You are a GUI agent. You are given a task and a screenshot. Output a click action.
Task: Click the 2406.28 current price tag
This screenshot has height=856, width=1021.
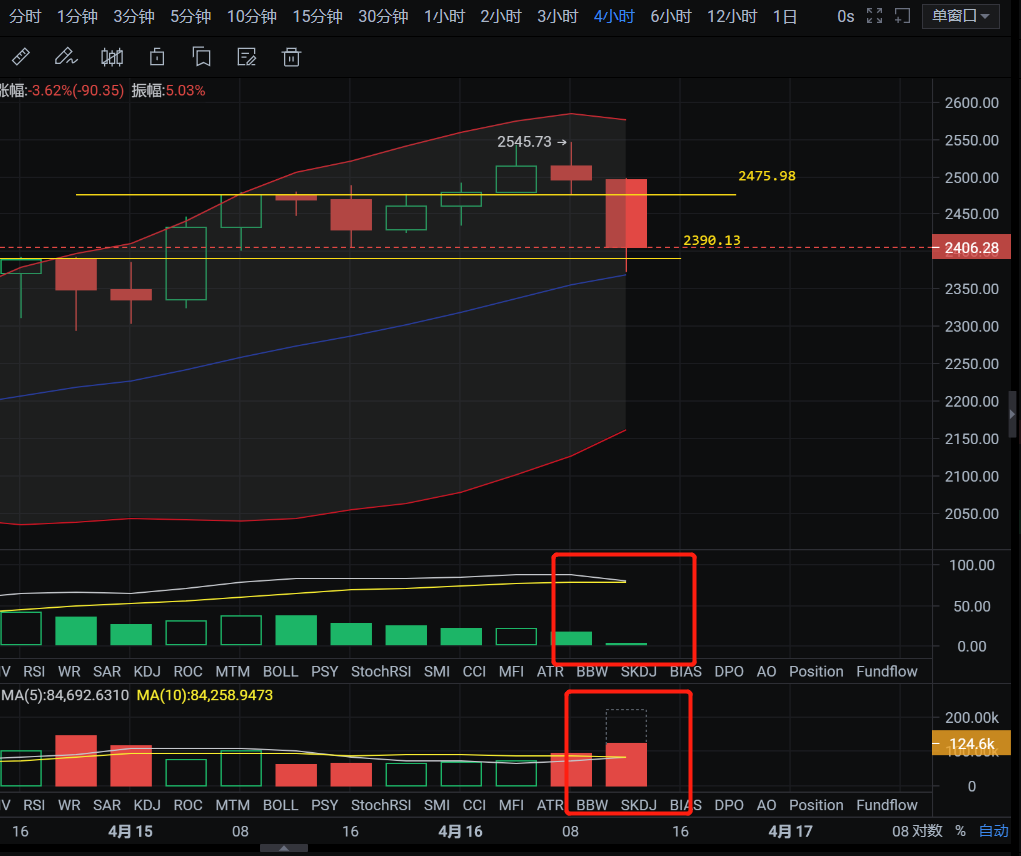click(971, 247)
